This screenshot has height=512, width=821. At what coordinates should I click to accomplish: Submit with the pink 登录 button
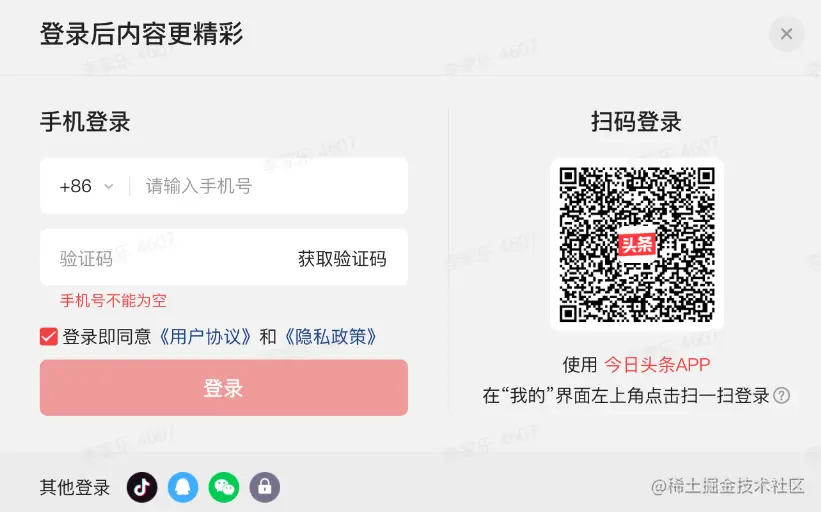[x=224, y=387]
